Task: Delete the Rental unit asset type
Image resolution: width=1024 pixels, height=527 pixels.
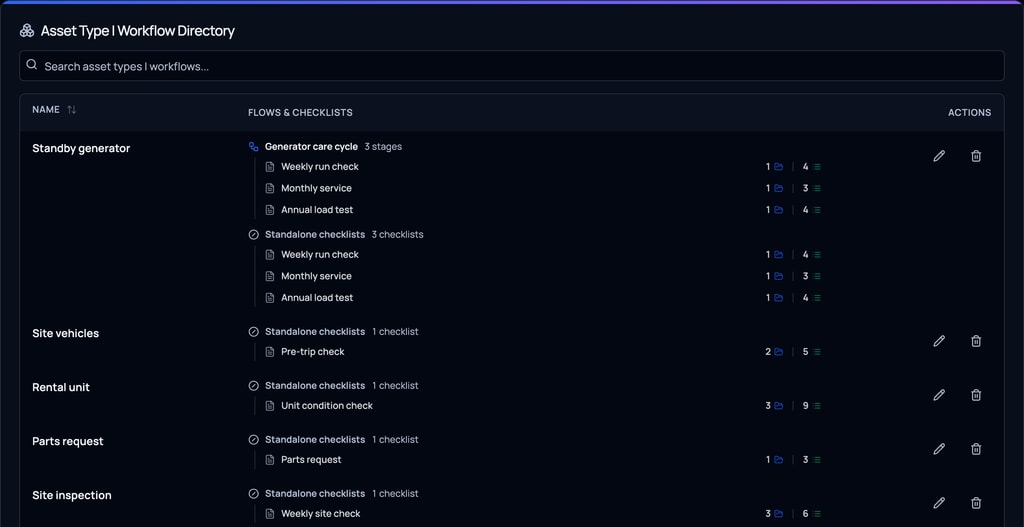Action: pos(976,394)
